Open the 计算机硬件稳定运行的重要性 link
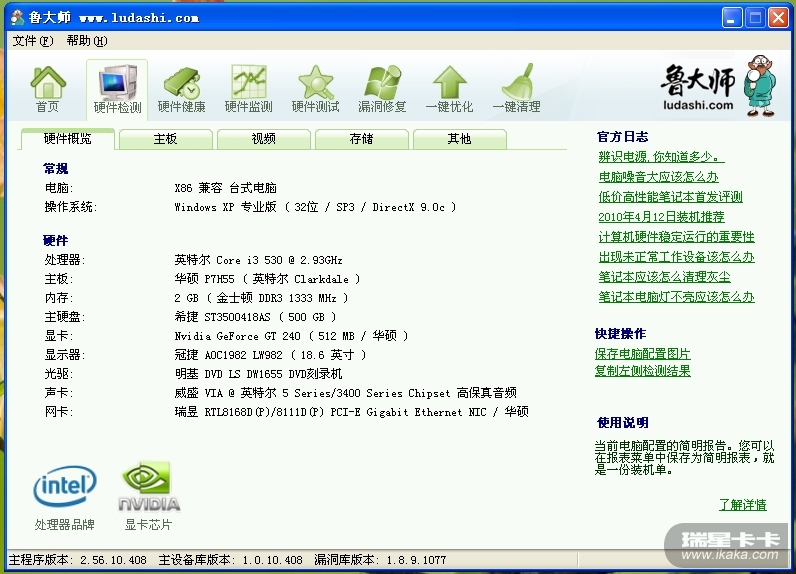Image resolution: width=796 pixels, height=574 pixels. [676, 237]
